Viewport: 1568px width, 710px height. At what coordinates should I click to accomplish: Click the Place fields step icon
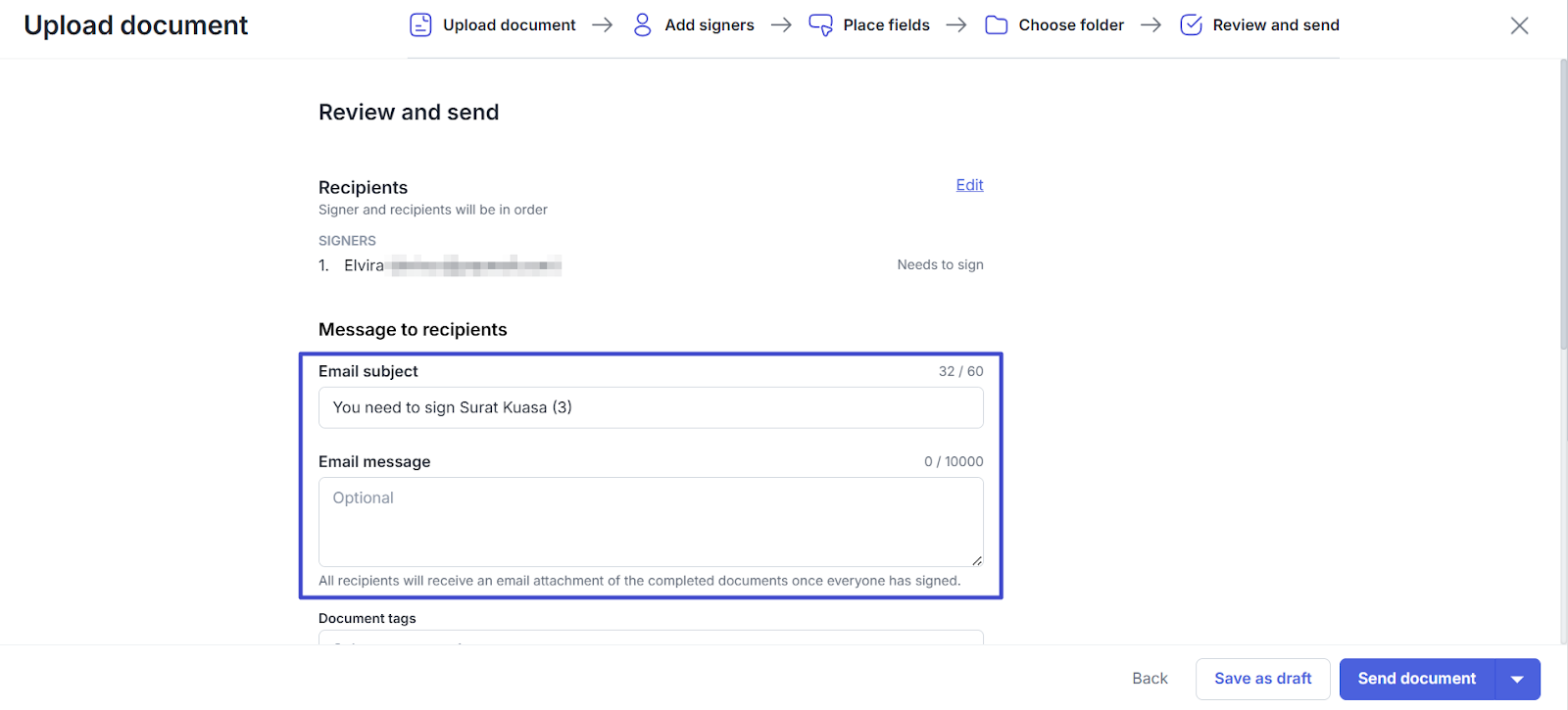tap(820, 25)
